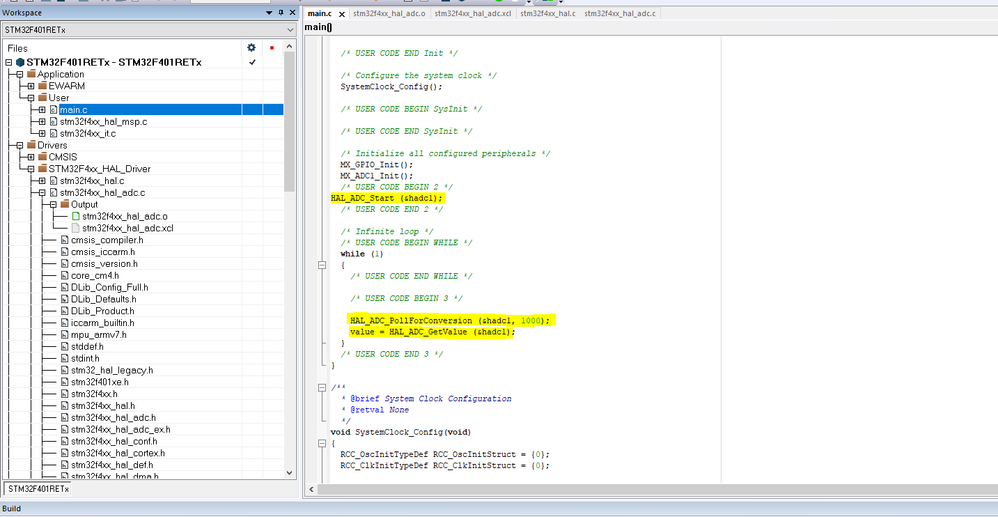998x517 pixels.
Task: Click the gear settings column icon in Files header
Action: [251, 47]
